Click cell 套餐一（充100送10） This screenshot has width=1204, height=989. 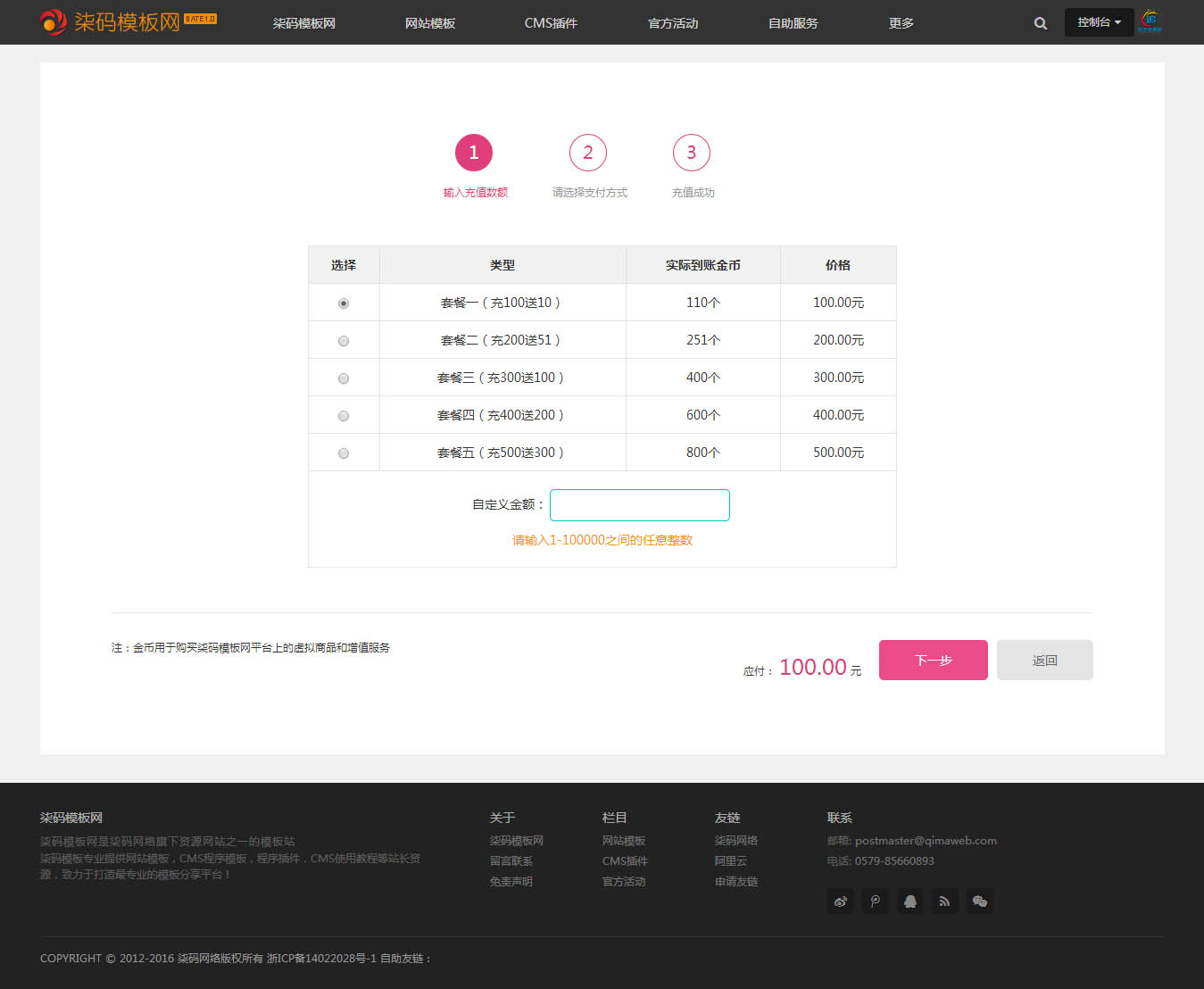501,303
